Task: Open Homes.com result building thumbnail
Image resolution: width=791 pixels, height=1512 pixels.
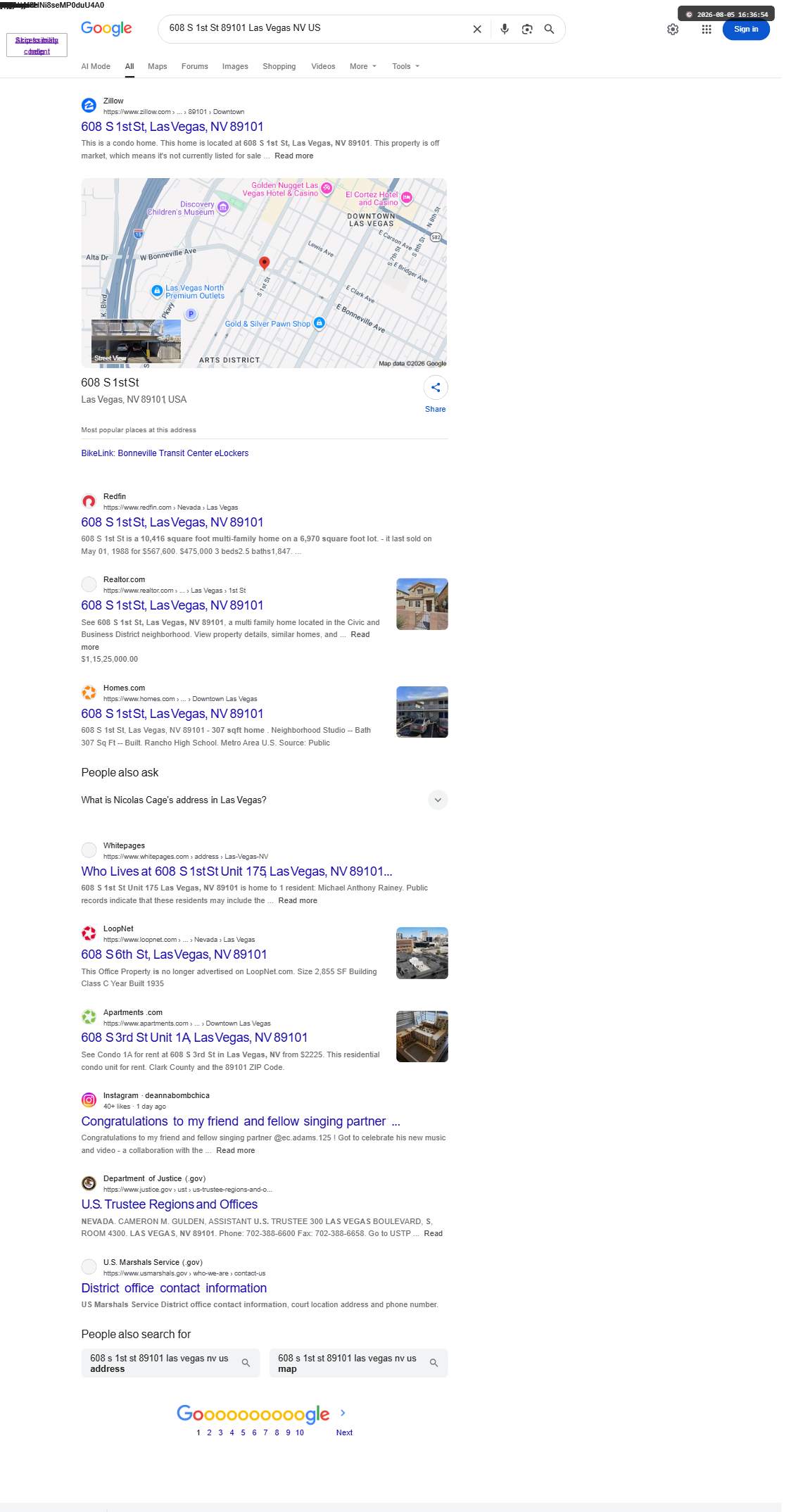Action: point(422,712)
